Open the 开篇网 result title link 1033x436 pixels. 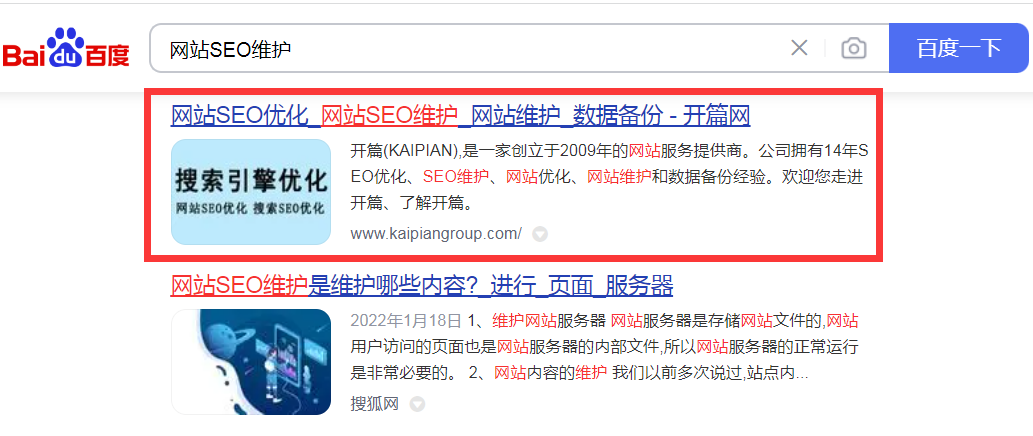[x=461, y=116]
